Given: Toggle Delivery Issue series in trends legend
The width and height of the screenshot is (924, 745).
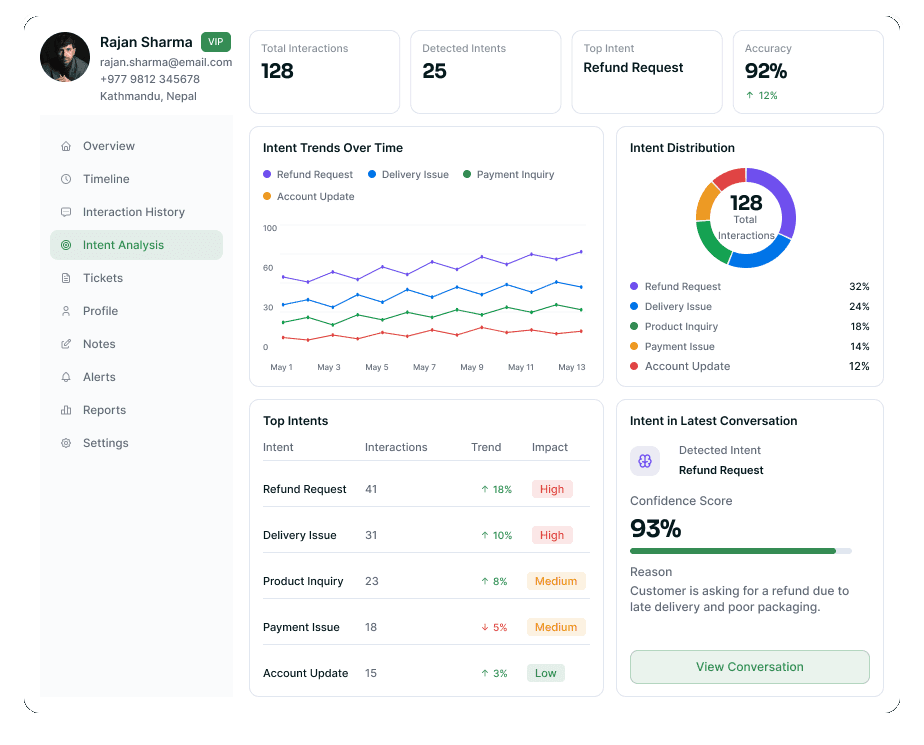Looking at the screenshot, I should (x=408, y=174).
